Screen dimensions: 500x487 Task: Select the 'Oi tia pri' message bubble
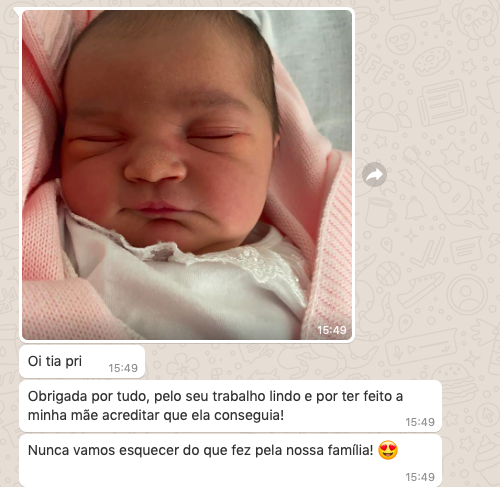click(x=82, y=362)
